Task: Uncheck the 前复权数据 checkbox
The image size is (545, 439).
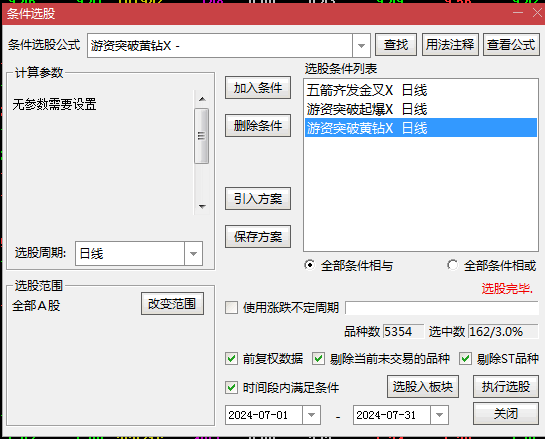Action: [231, 359]
